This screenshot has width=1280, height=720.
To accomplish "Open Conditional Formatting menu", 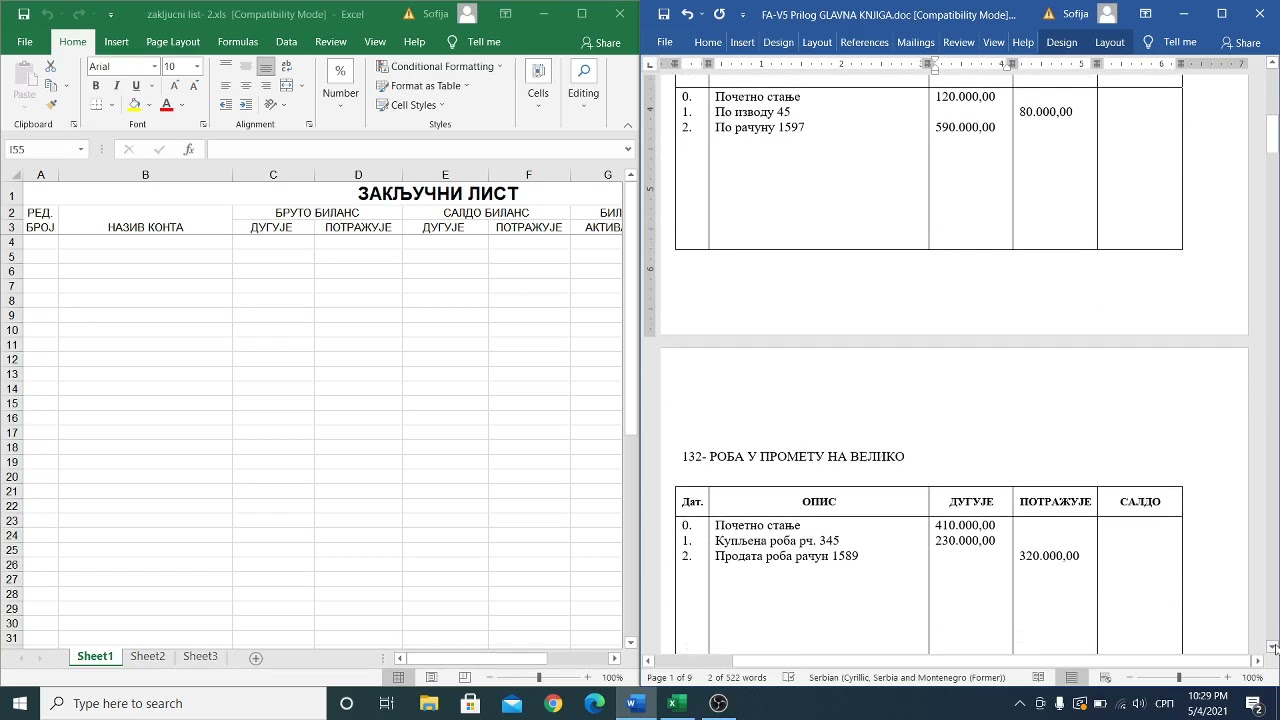I will [439, 66].
